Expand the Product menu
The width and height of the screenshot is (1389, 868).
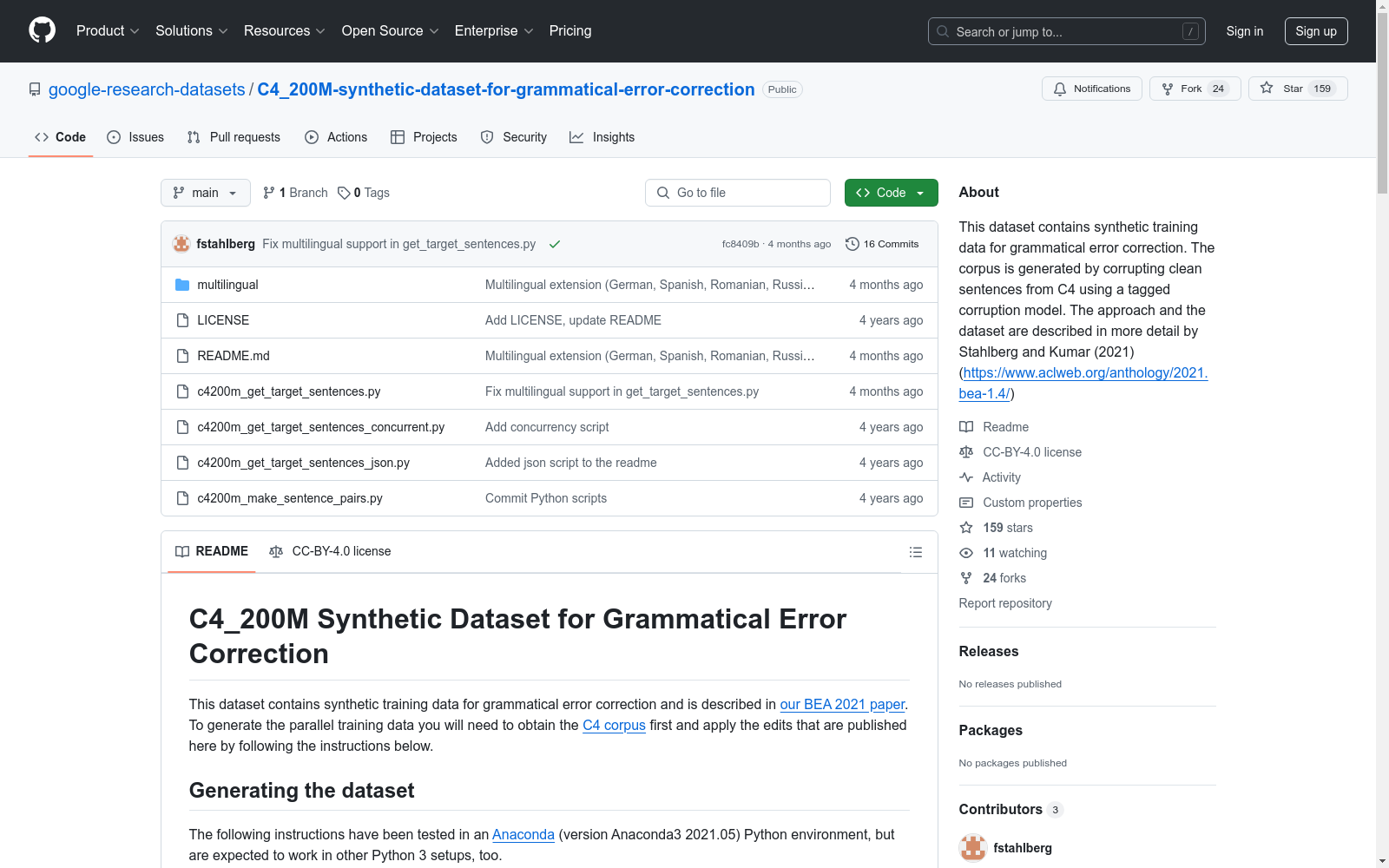coord(108,30)
